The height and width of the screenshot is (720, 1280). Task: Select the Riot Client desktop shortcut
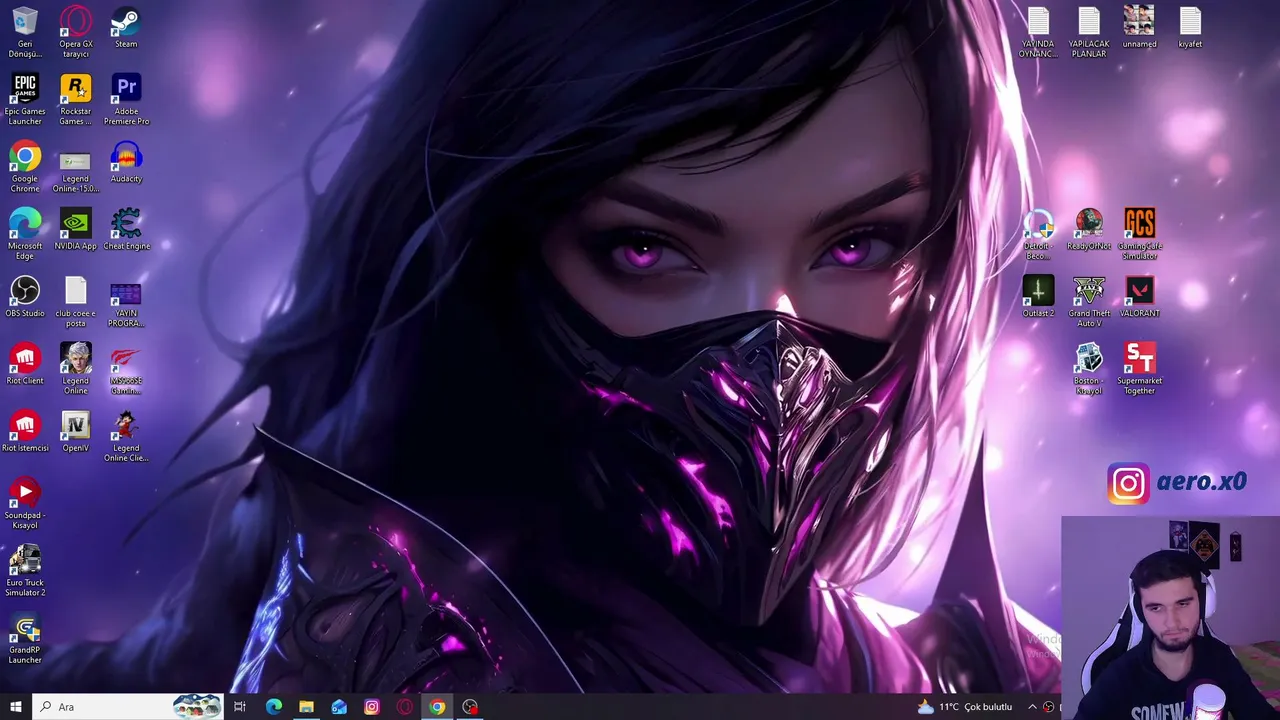coord(25,364)
